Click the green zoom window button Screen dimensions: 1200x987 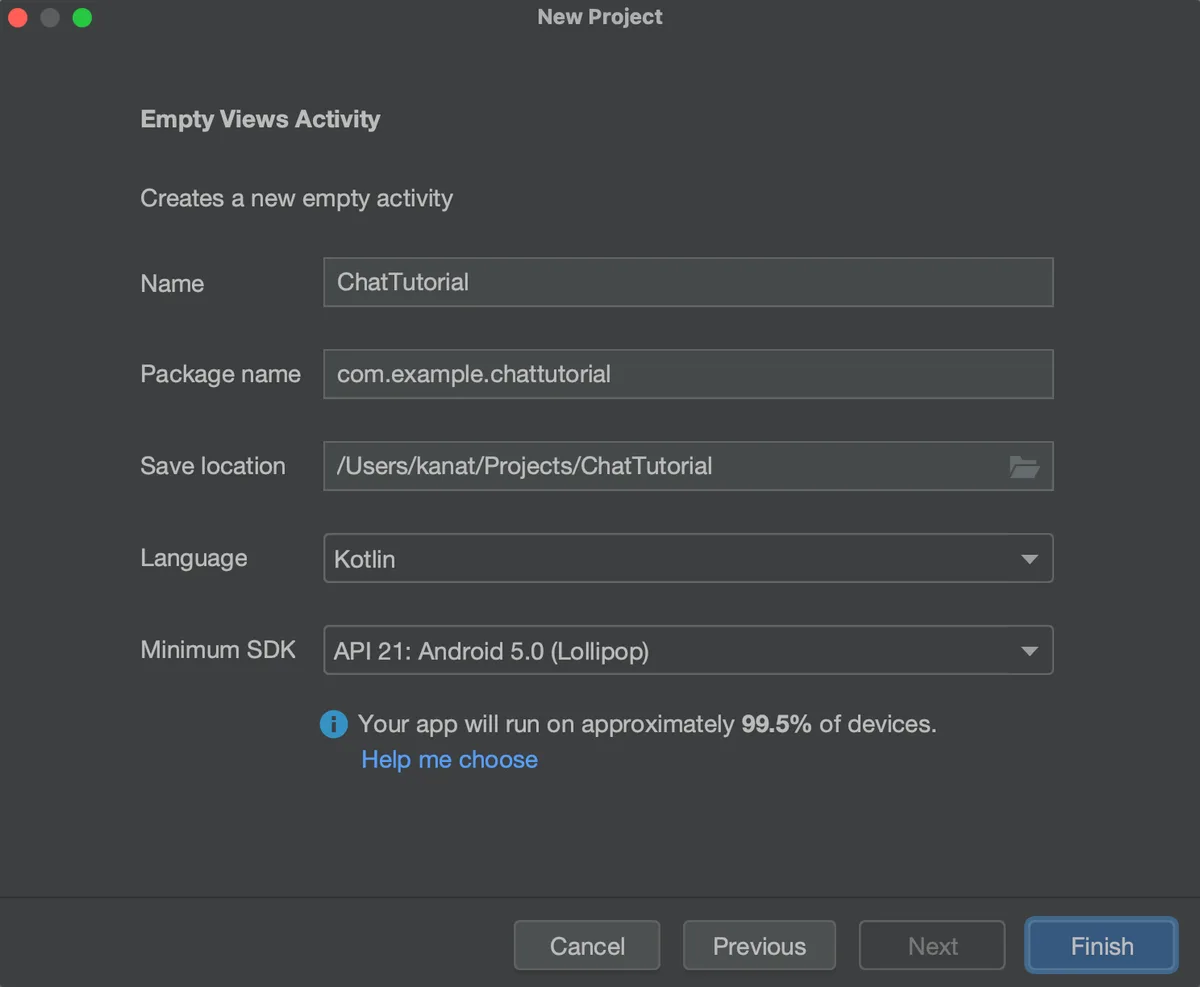[82, 18]
